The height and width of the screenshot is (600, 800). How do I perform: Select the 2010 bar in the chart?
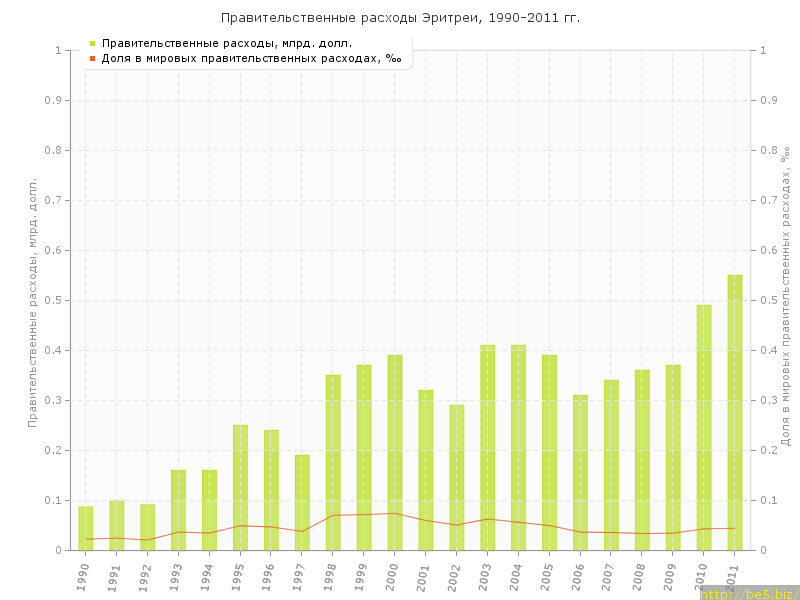(704, 427)
